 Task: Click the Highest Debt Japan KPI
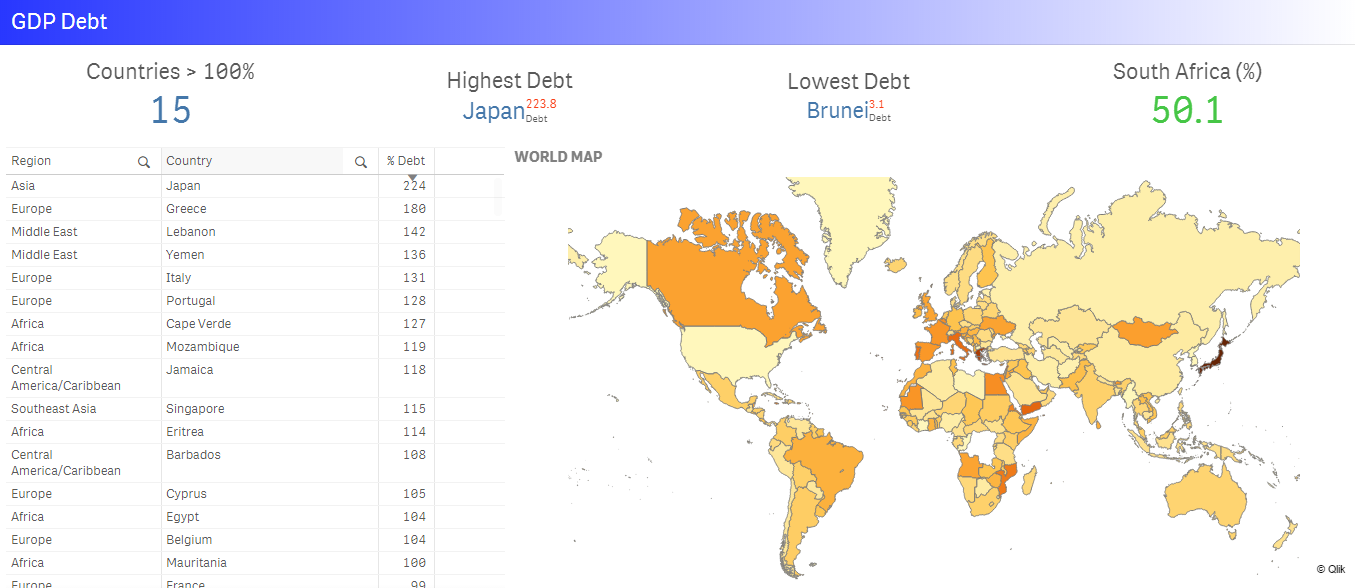(494, 111)
